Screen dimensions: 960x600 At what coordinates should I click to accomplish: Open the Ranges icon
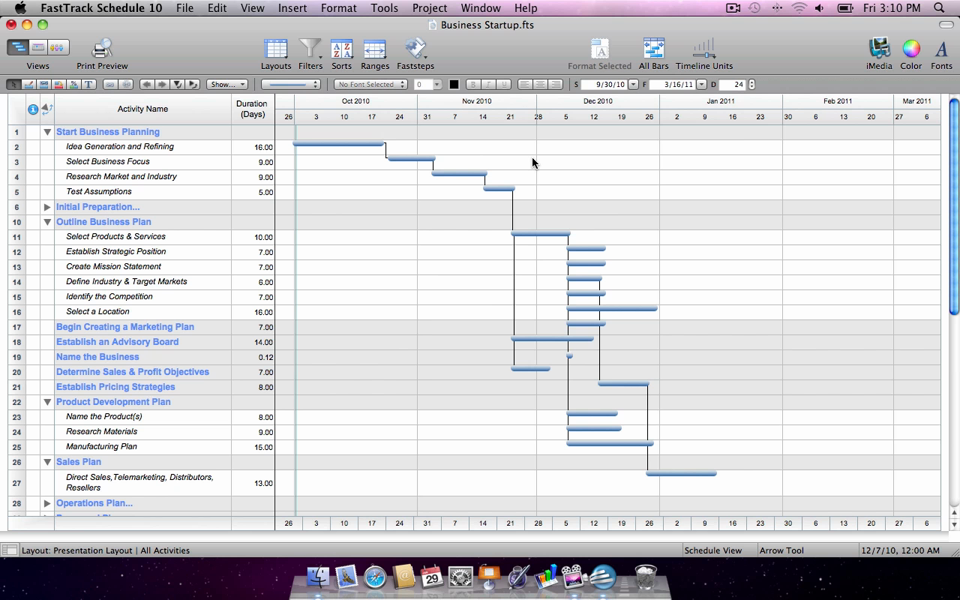(375, 49)
